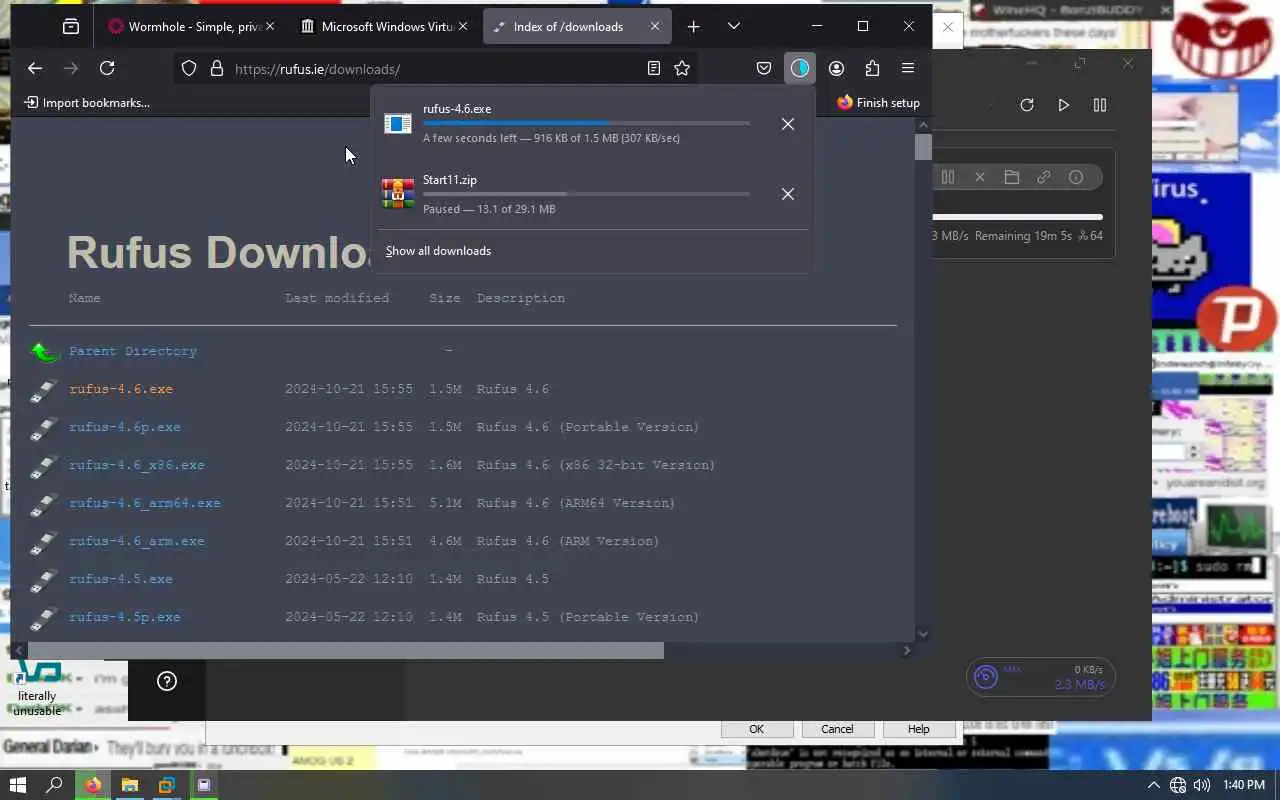The image size is (1280, 800).
Task: Sort the listing by Name header
Action: (x=85, y=298)
